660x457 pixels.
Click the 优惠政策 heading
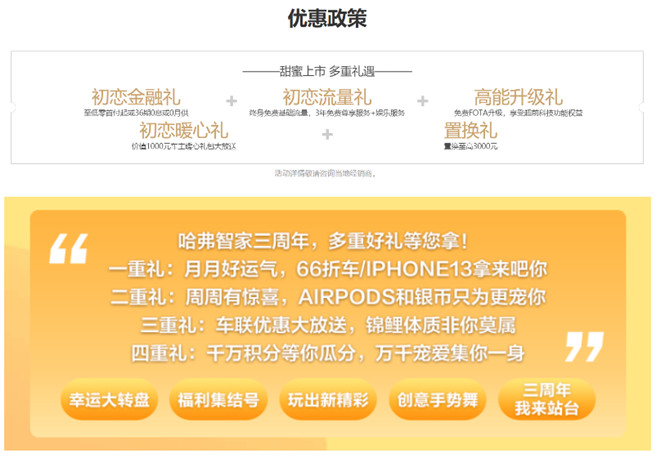327,19
